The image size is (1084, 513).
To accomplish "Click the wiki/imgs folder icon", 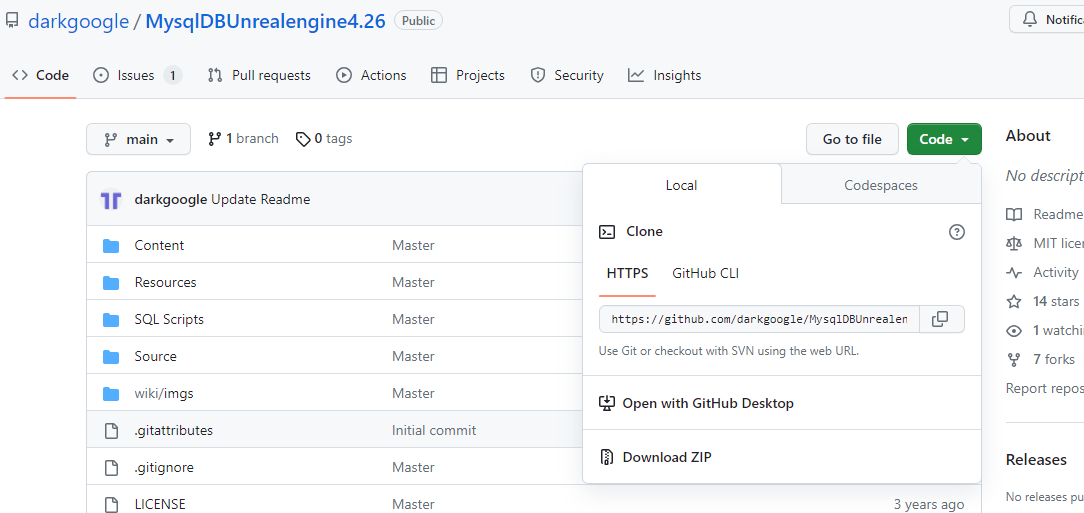I will 111,393.
